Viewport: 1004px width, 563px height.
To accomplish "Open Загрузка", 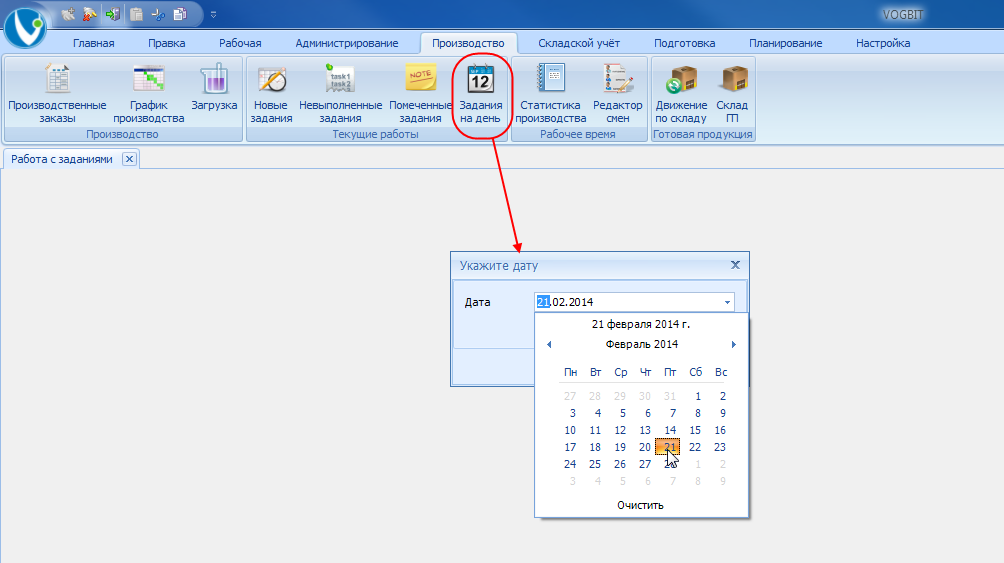I will coord(214,86).
